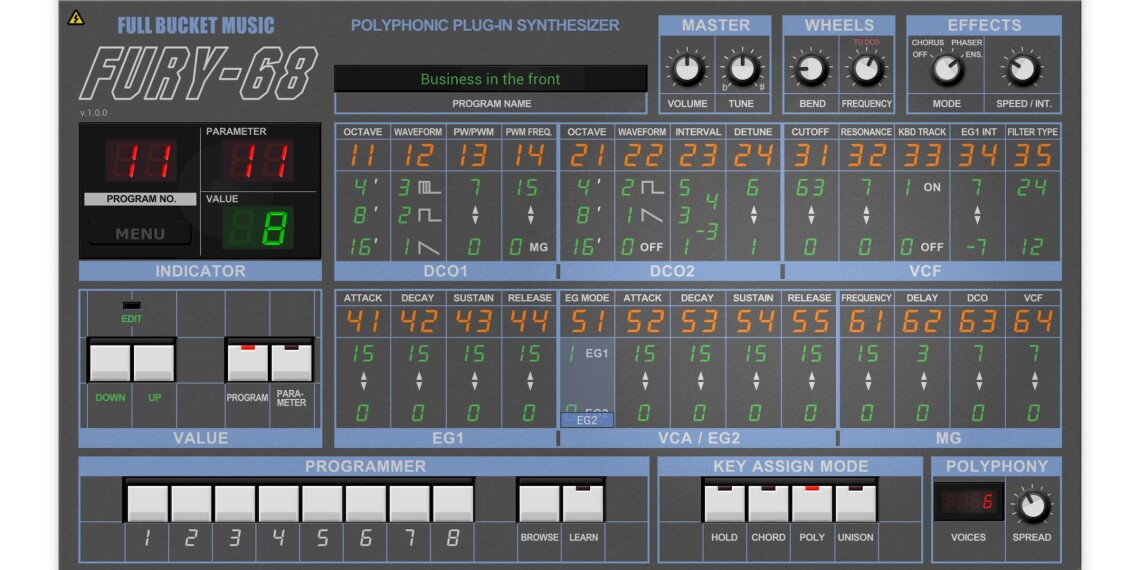Adjust the EG1 Attack stepper arrows
1140x570 pixels.
point(362,381)
